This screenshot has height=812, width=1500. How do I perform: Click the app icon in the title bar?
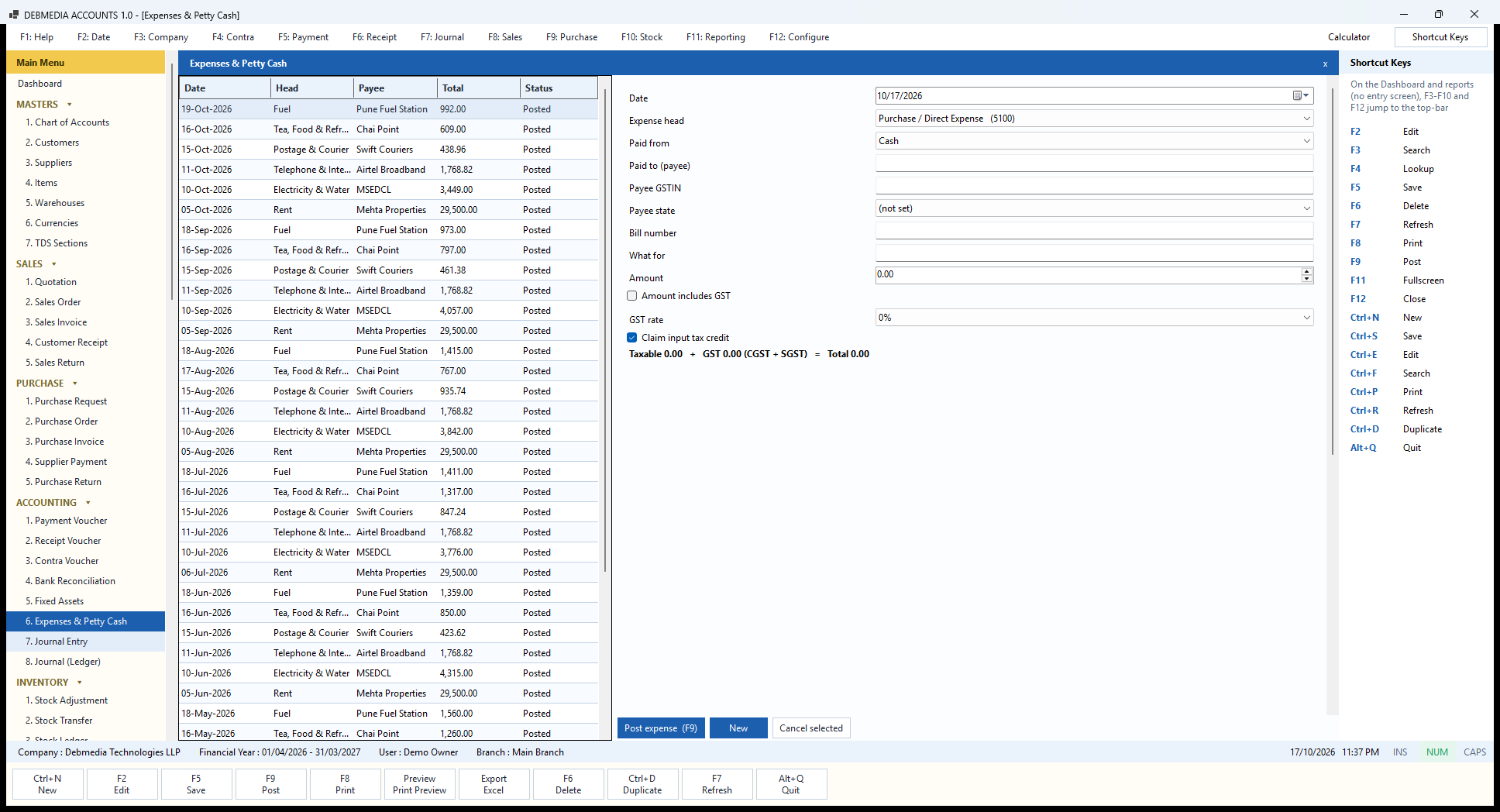point(14,15)
